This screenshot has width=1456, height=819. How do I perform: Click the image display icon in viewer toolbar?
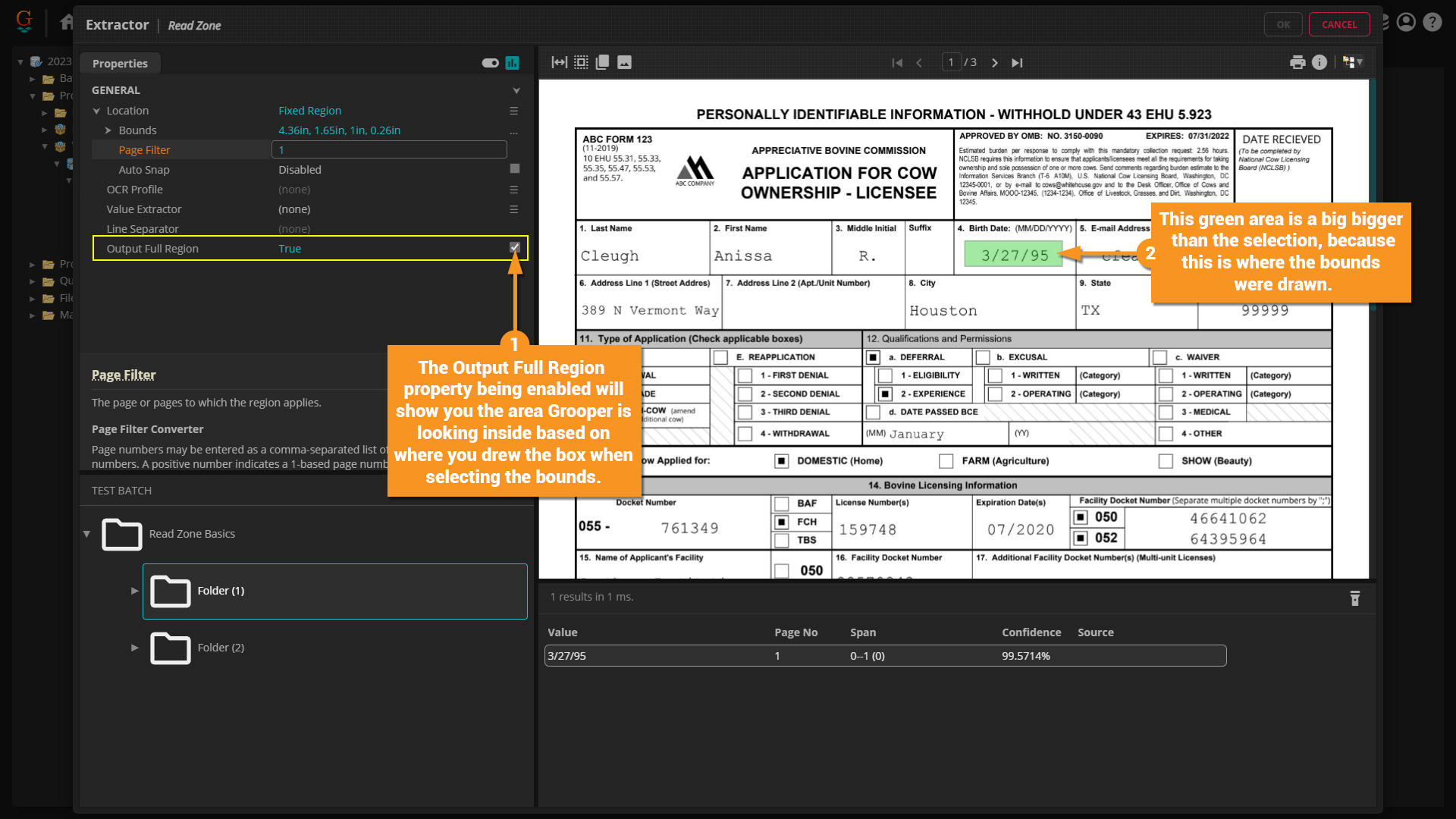point(624,62)
